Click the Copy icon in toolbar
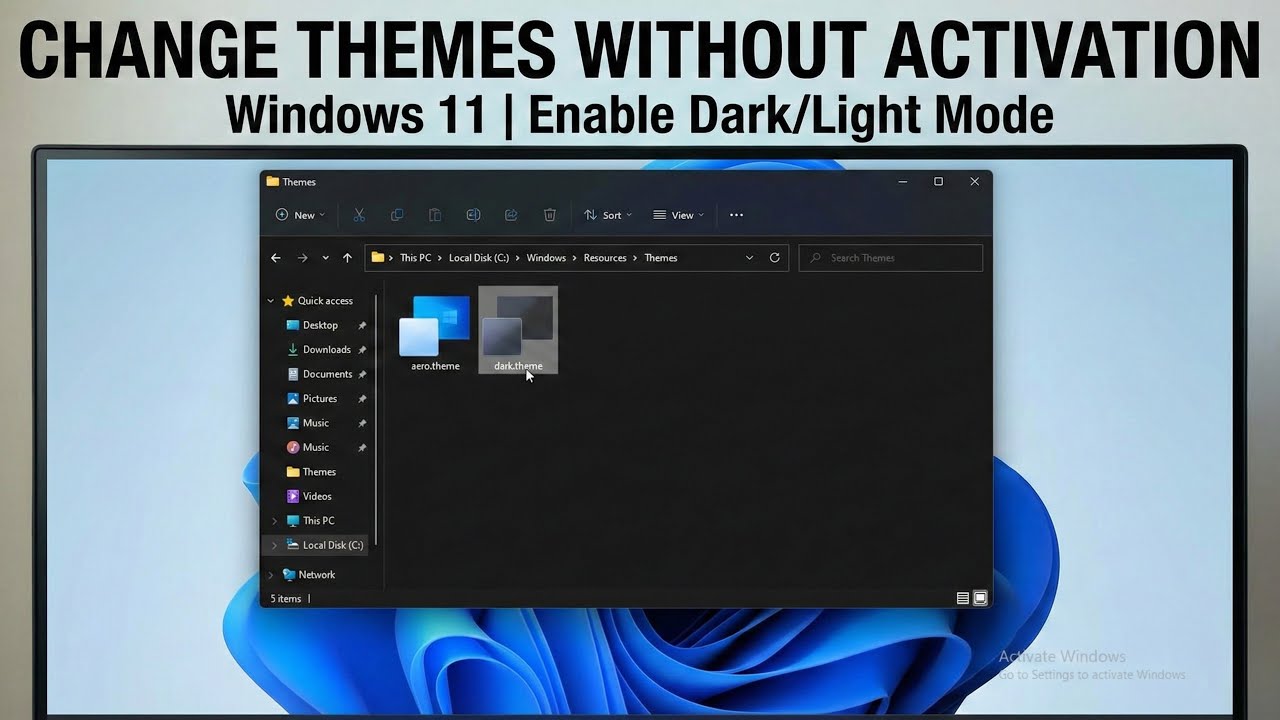Viewport: 1280px width, 720px height. point(397,215)
